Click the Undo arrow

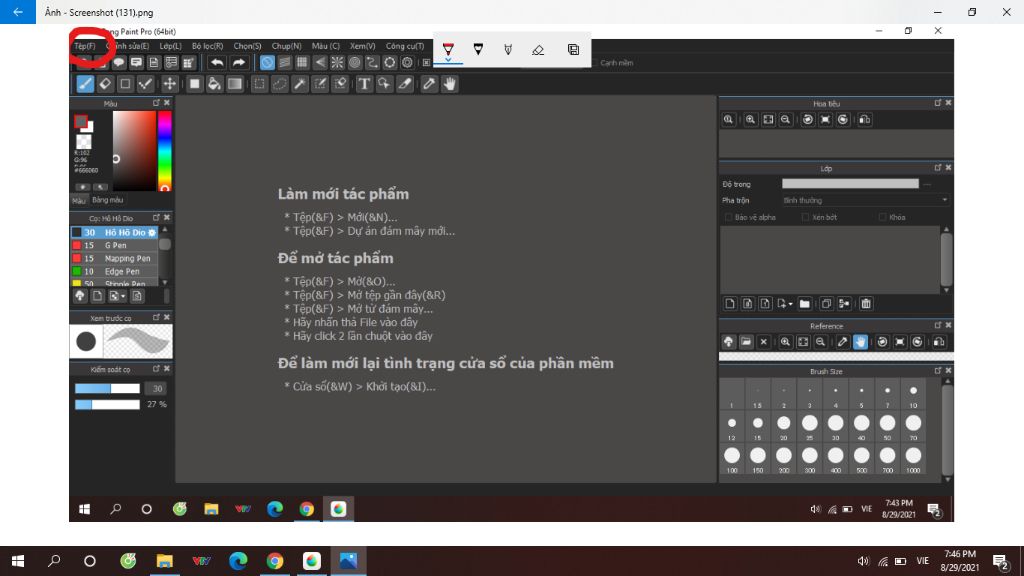pos(217,63)
